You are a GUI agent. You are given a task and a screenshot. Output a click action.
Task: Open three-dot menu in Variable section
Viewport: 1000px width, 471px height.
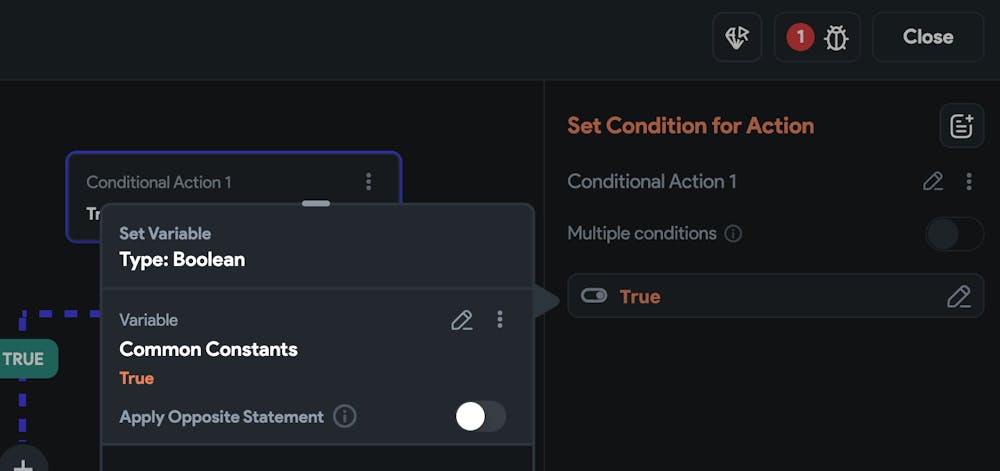(x=500, y=320)
